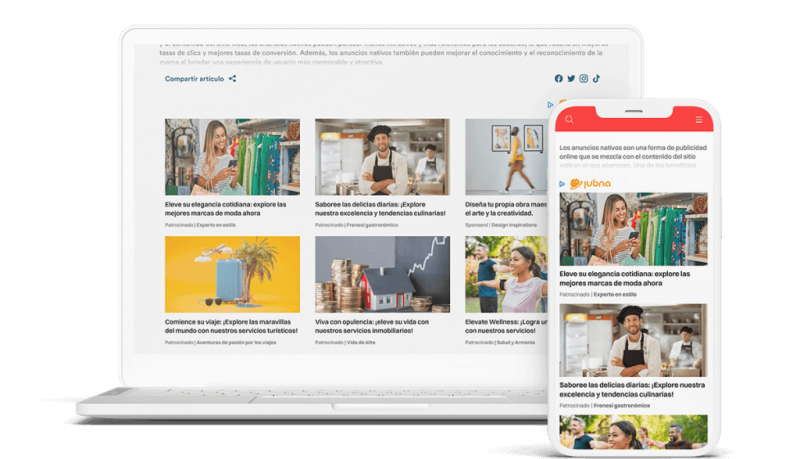Click the 'Eleve su elegancia cotidiana' headline on the phone

[625, 277]
